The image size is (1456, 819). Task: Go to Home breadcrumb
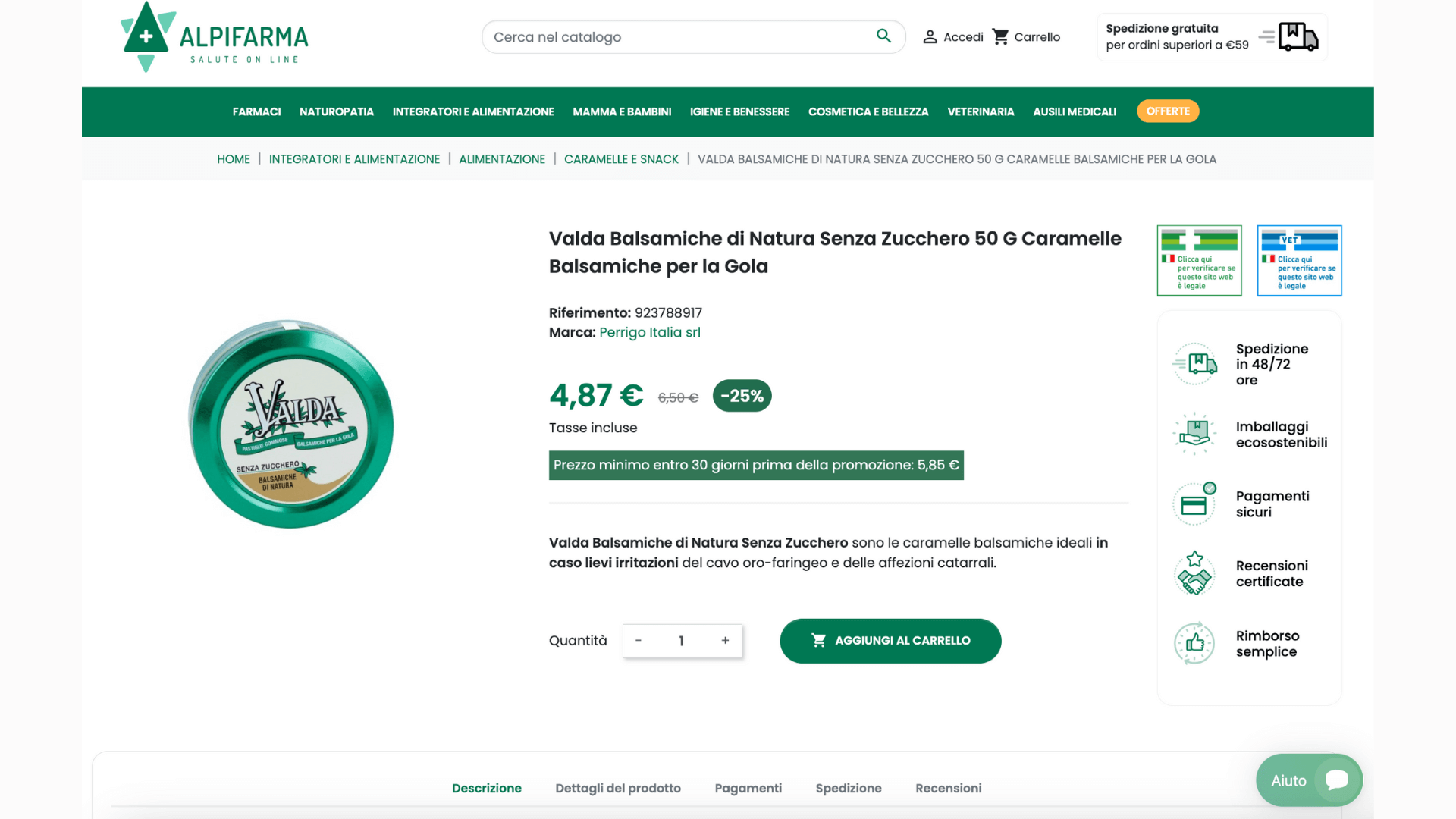(234, 159)
